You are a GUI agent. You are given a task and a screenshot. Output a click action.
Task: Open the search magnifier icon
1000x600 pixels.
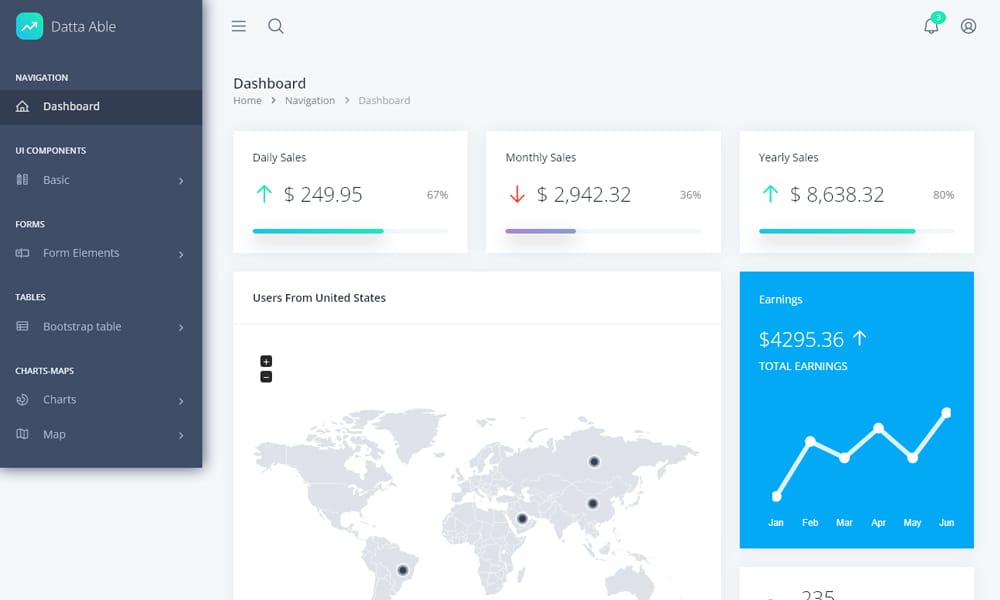point(276,26)
